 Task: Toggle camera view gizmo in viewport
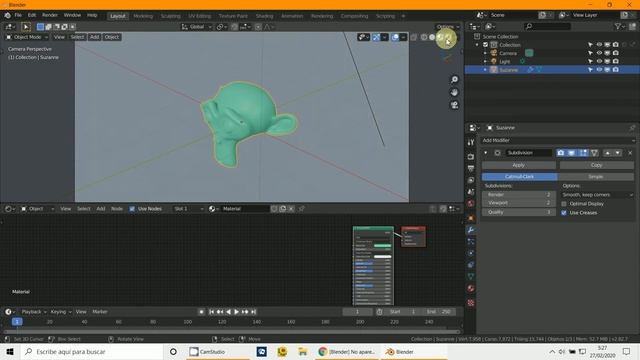[x=454, y=105]
